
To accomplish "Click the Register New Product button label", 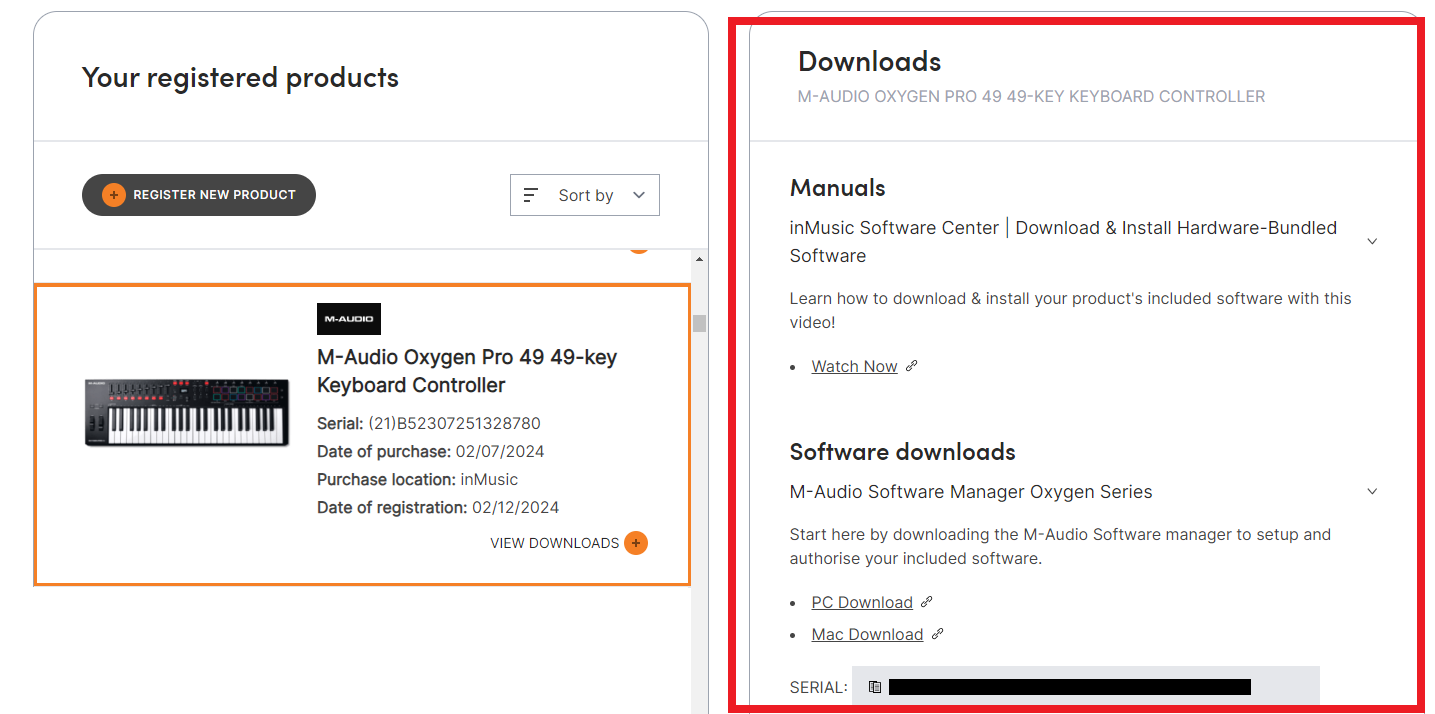I will point(214,195).
